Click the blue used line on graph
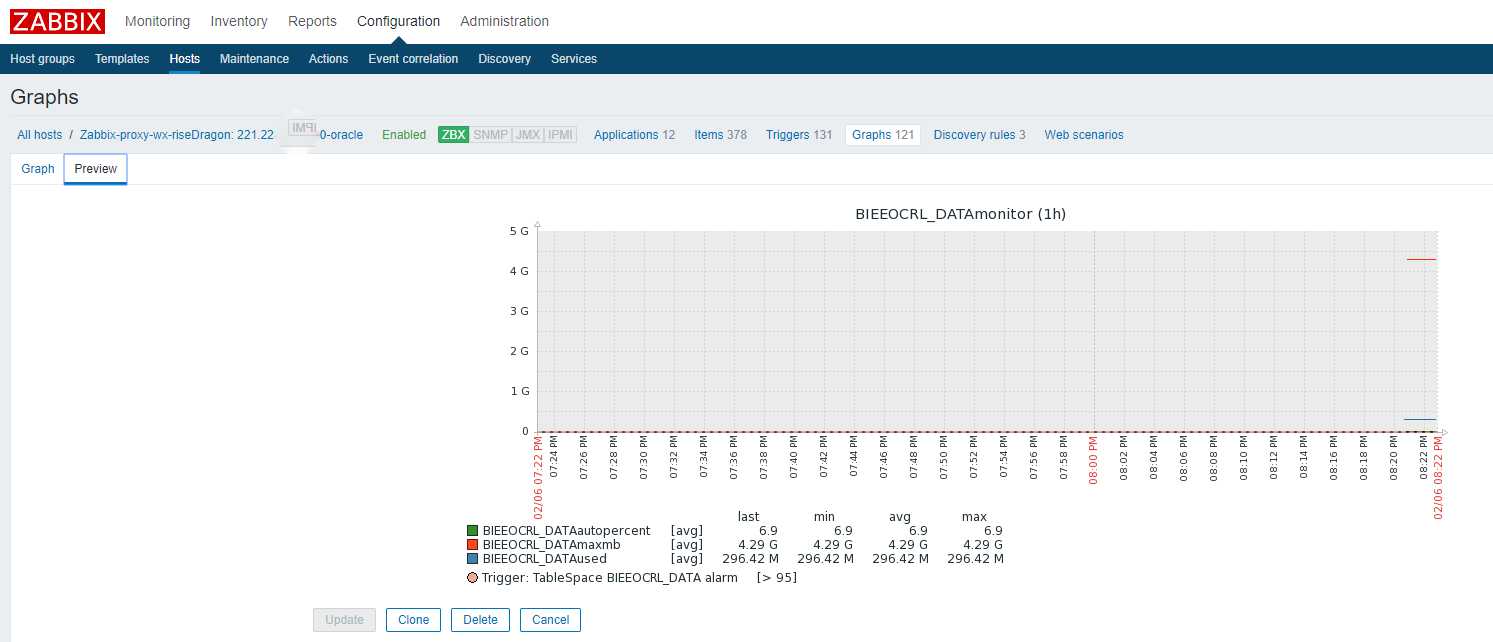Viewport: 1493px width, 642px height. pos(1419,419)
